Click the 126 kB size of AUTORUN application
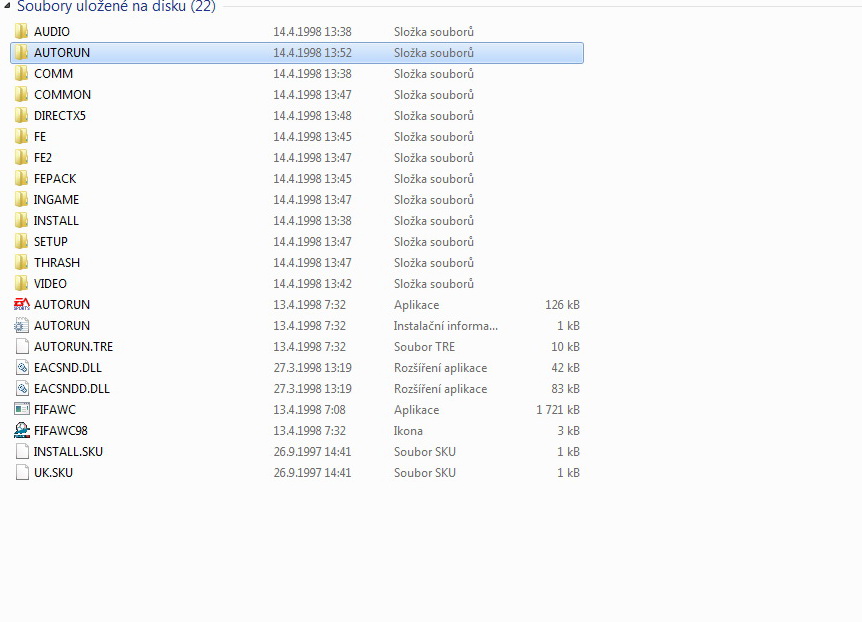The height and width of the screenshot is (622, 862). 562,305
